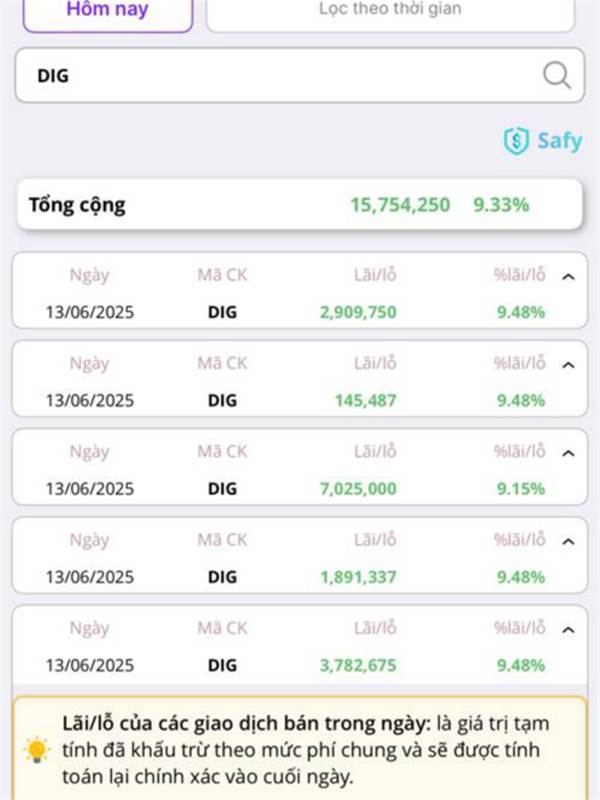Open the Safy shield icon
The width and height of the screenshot is (600, 800).
tap(516, 141)
